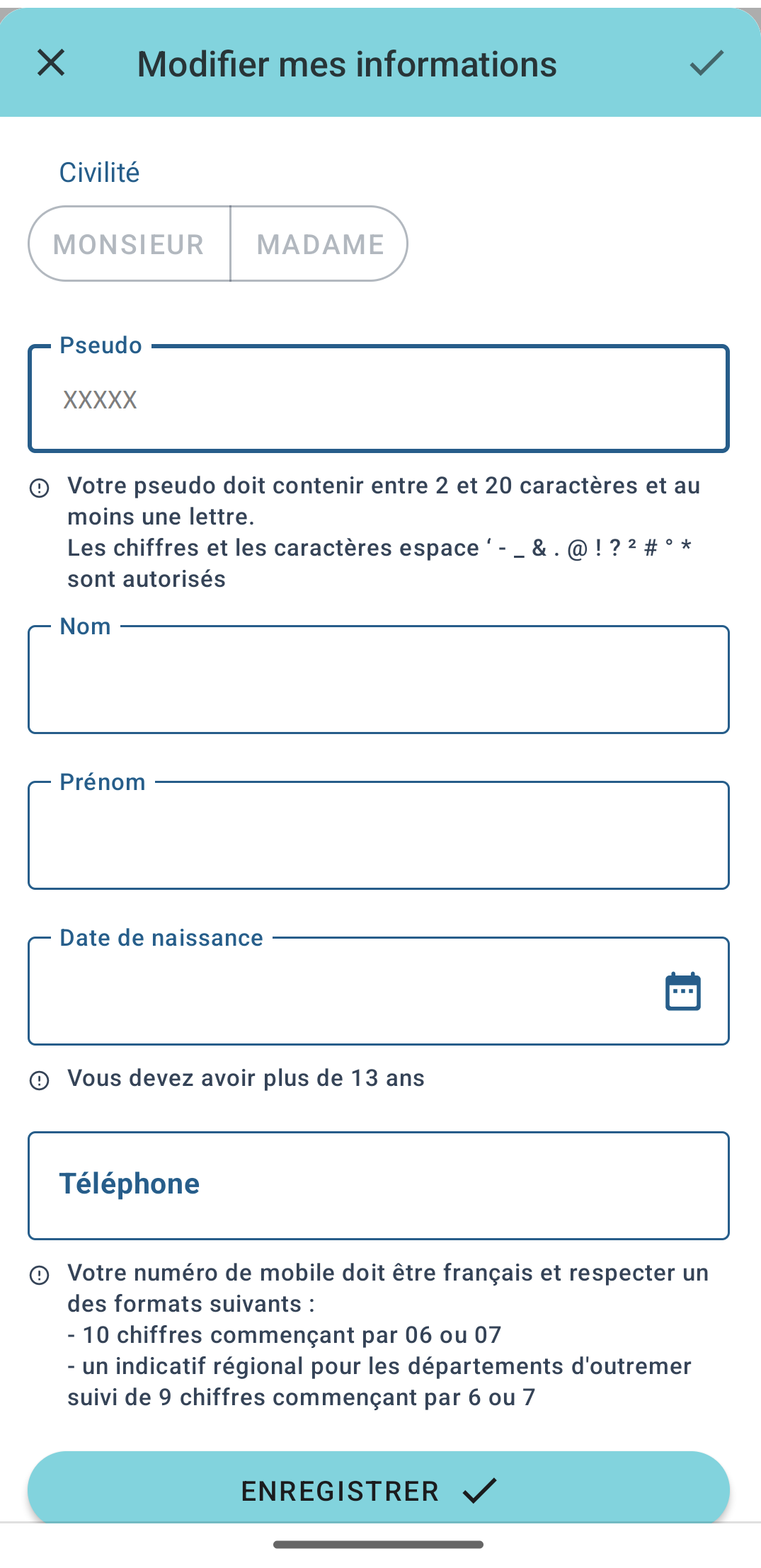761x1568 pixels.
Task: Tap the info icon beside pseudo rules
Action: coord(40,488)
